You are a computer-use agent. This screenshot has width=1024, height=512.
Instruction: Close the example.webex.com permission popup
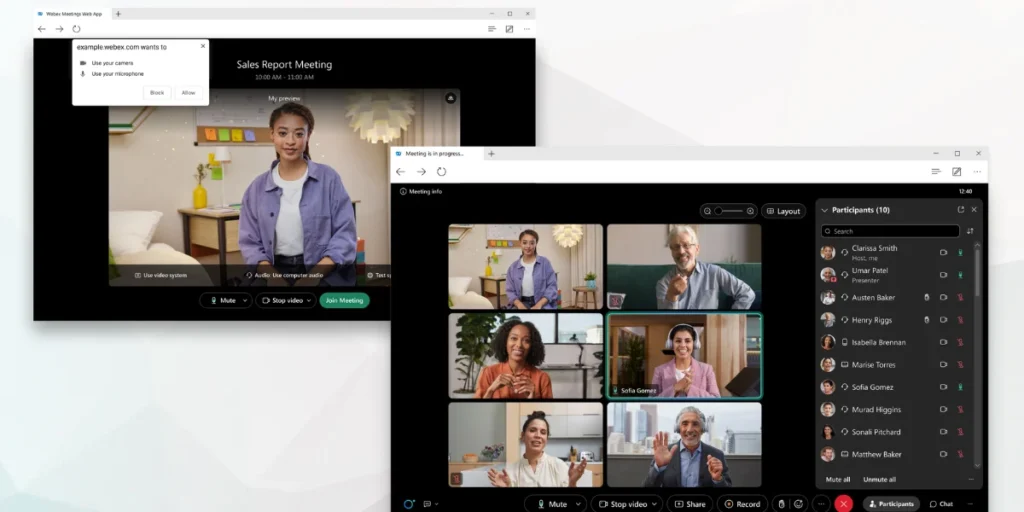[203, 46]
